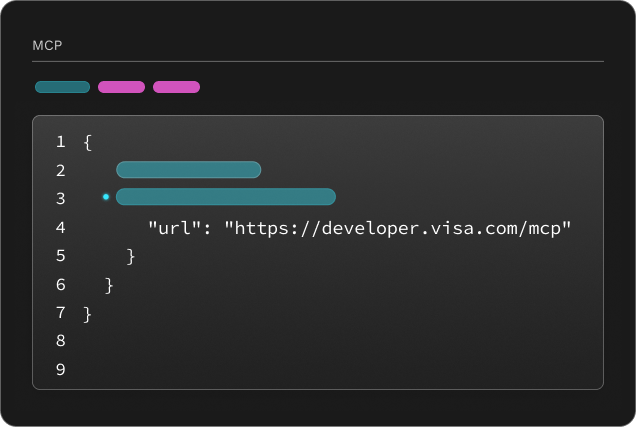Click line number 8 in the gutter
This screenshot has height=427, width=636.
[60, 341]
